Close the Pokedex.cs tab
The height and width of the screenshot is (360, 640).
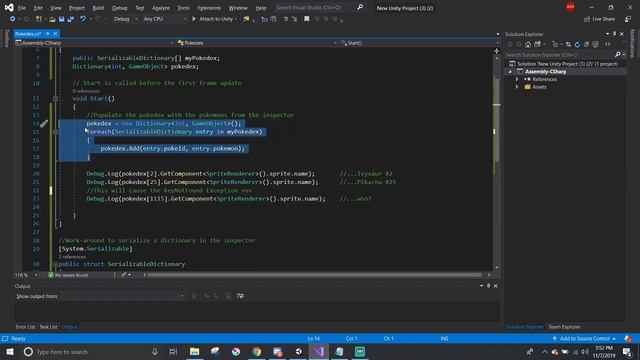[x=55, y=34]
